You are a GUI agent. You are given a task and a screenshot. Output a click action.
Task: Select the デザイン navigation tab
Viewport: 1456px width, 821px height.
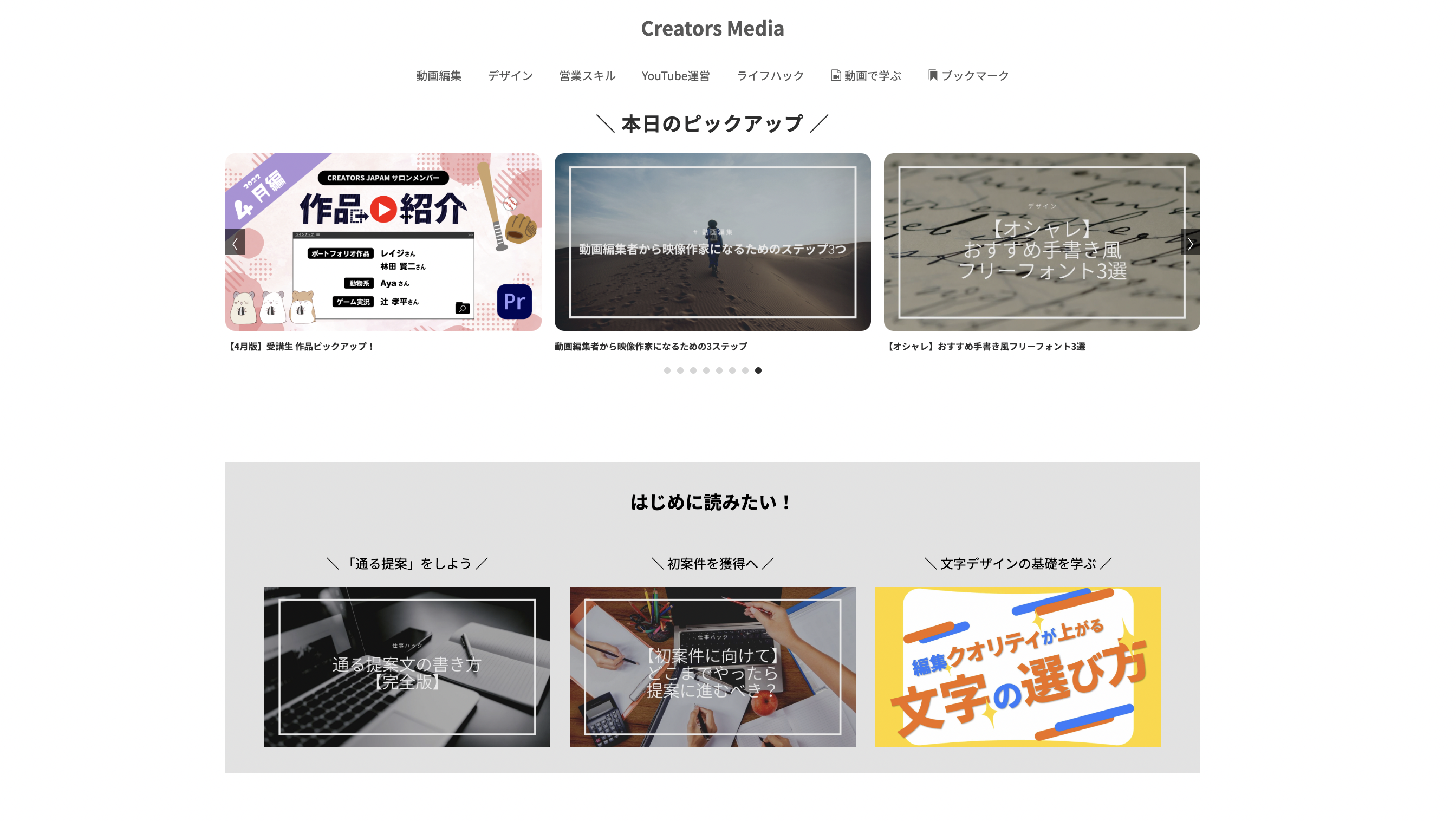tap(510, 76)
